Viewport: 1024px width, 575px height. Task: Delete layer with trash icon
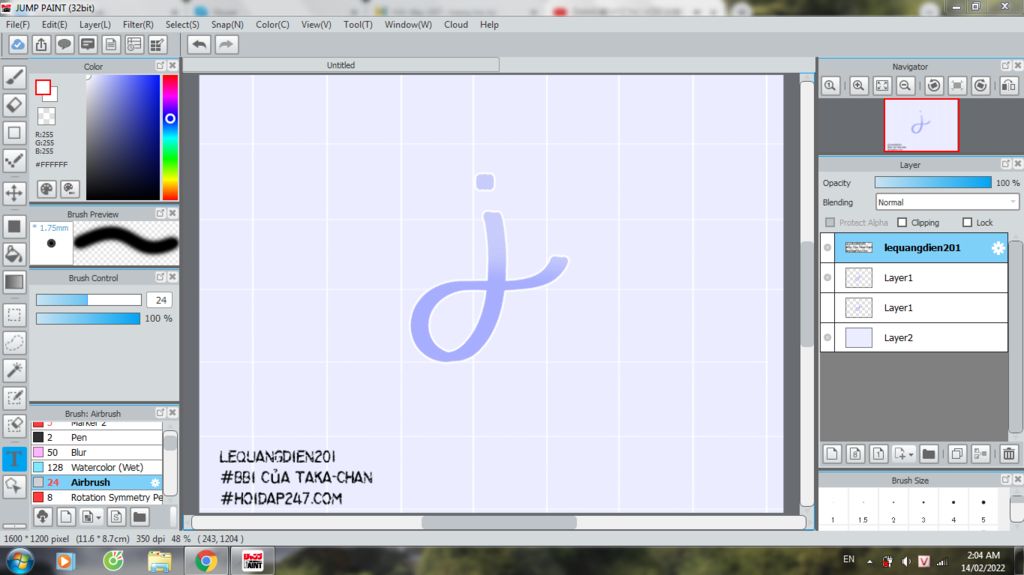(1009, 453)
